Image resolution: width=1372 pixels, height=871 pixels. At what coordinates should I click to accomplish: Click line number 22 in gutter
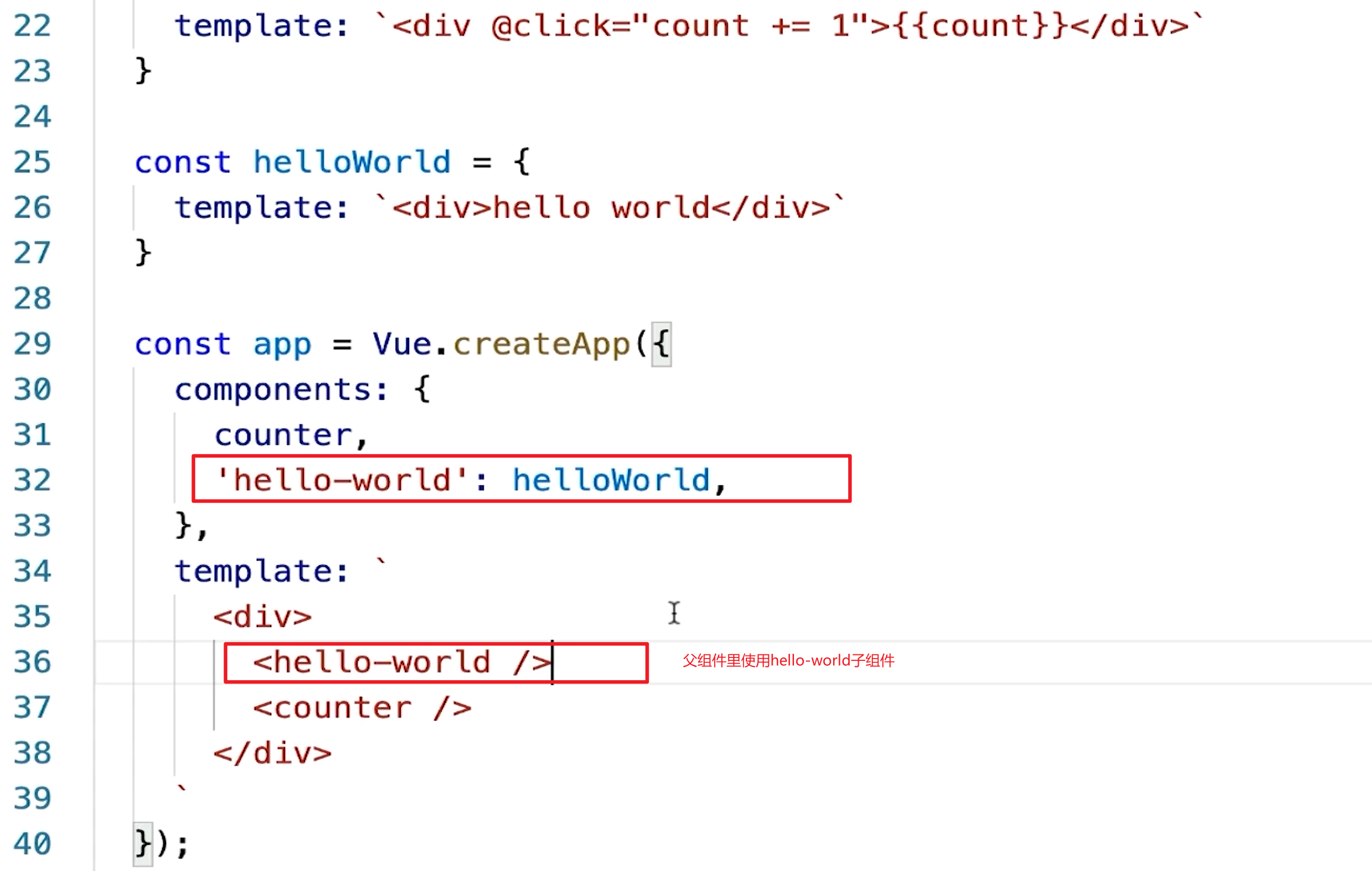[32, 26]
